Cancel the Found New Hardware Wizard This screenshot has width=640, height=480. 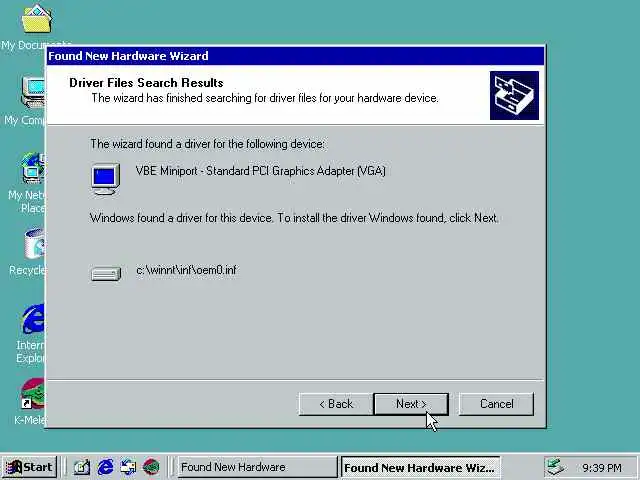pos(496,404)
